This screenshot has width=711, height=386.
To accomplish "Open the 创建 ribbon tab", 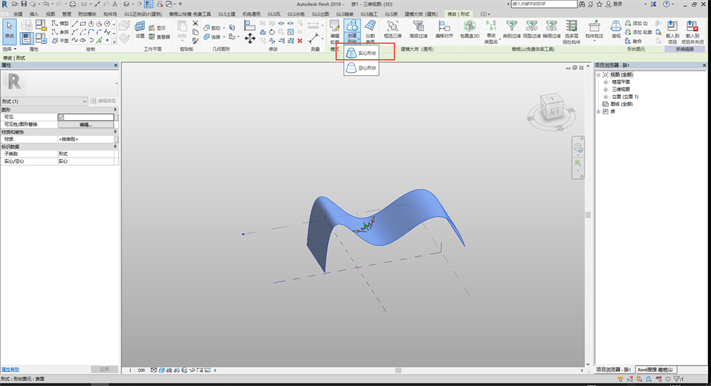I will pyautogui.click(x=18, y=14).
